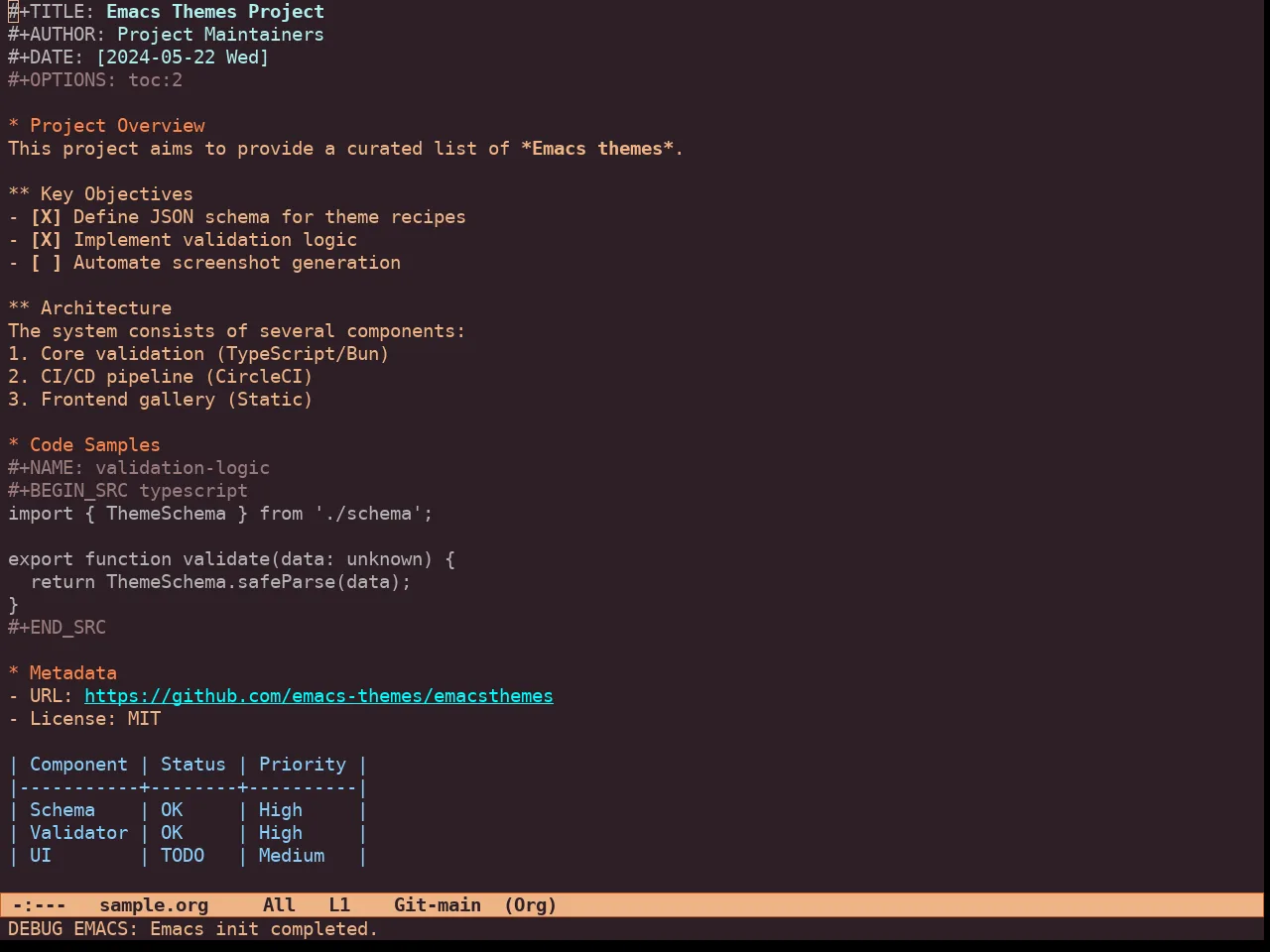The width and height of the screenshot is (1270, 952).
Task: Click the 'Schema' table cell
Action: [x=63, y=810]
